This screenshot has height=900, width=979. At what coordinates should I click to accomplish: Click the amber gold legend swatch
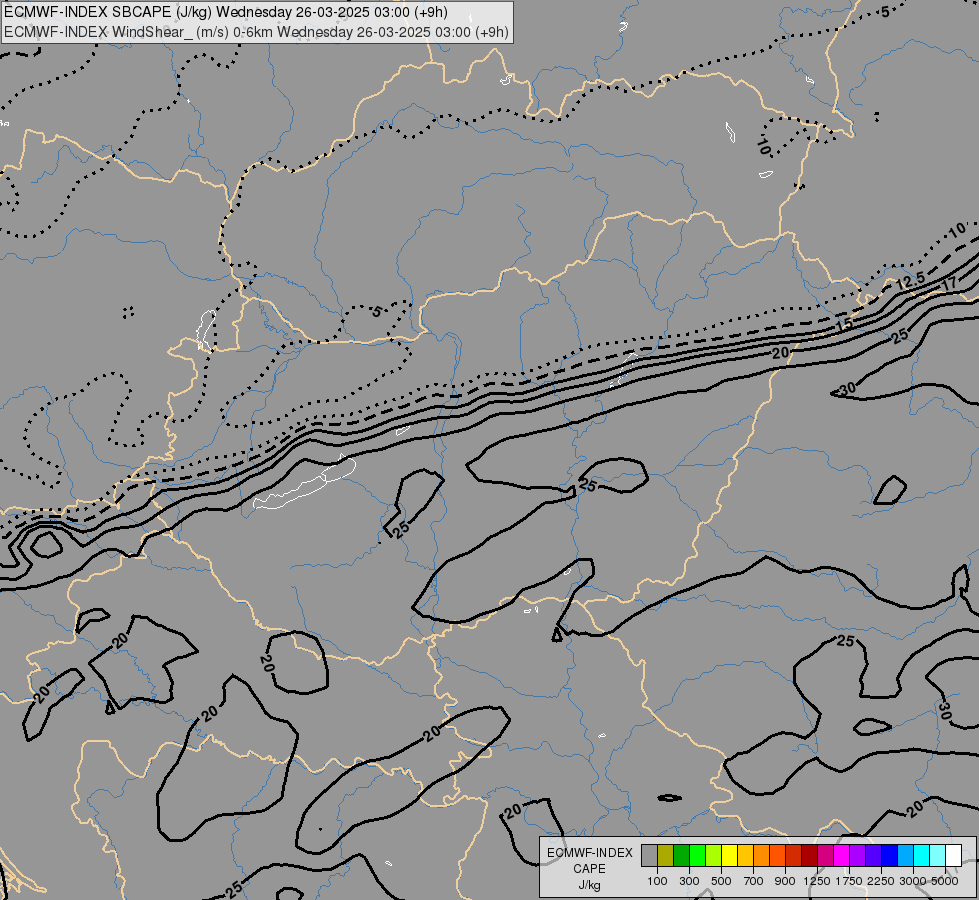point(745,856)
